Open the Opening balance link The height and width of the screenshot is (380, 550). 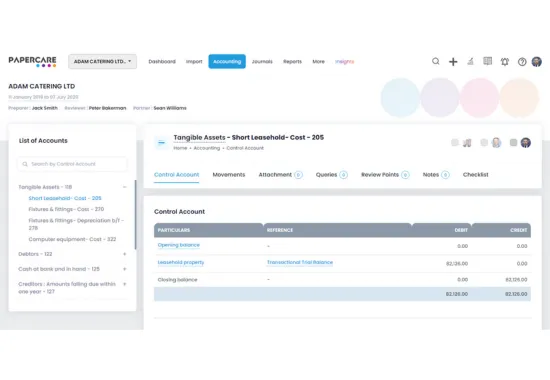[x=179, y=245]
